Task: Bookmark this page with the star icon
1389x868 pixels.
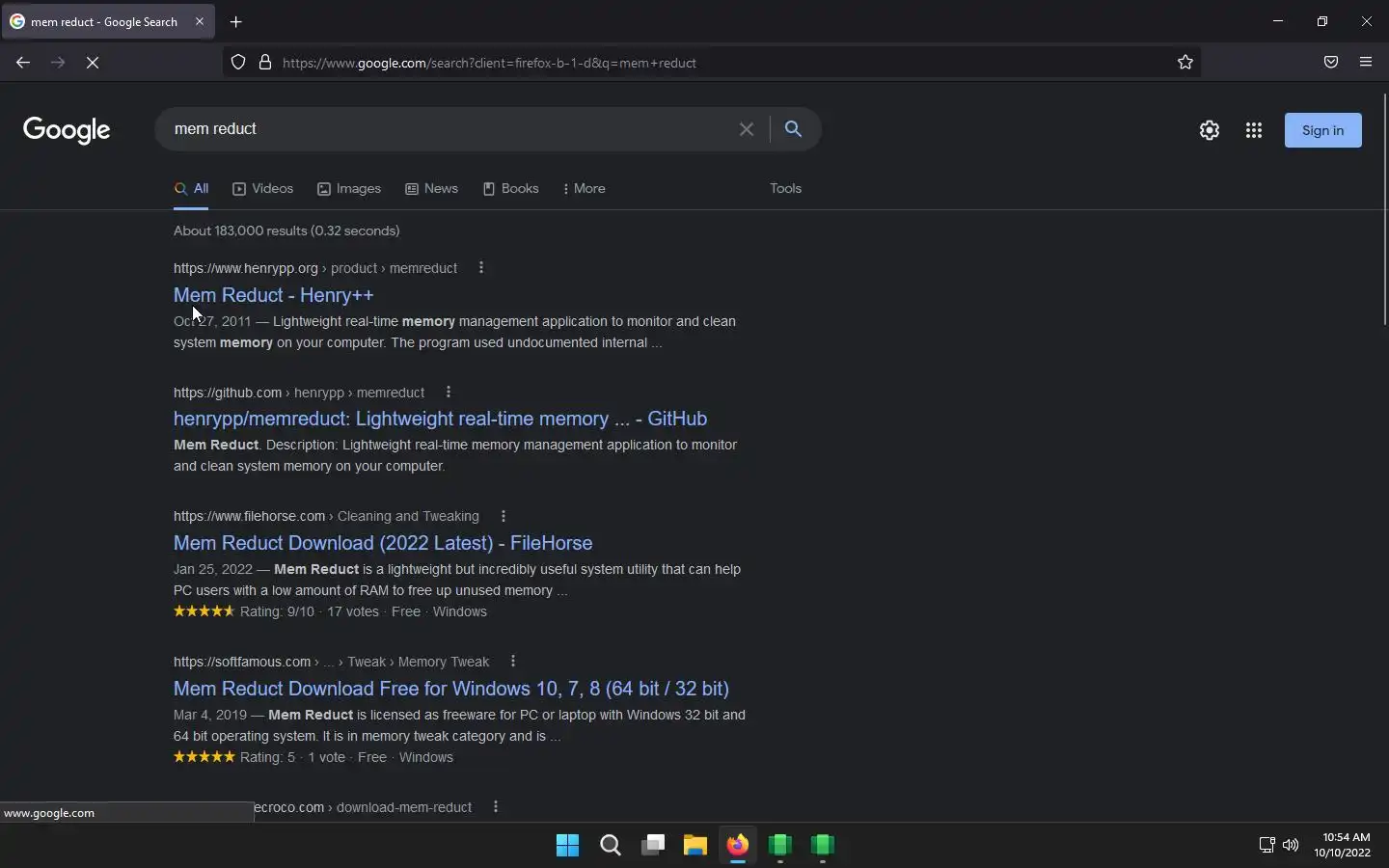Action: [1185, 63]
